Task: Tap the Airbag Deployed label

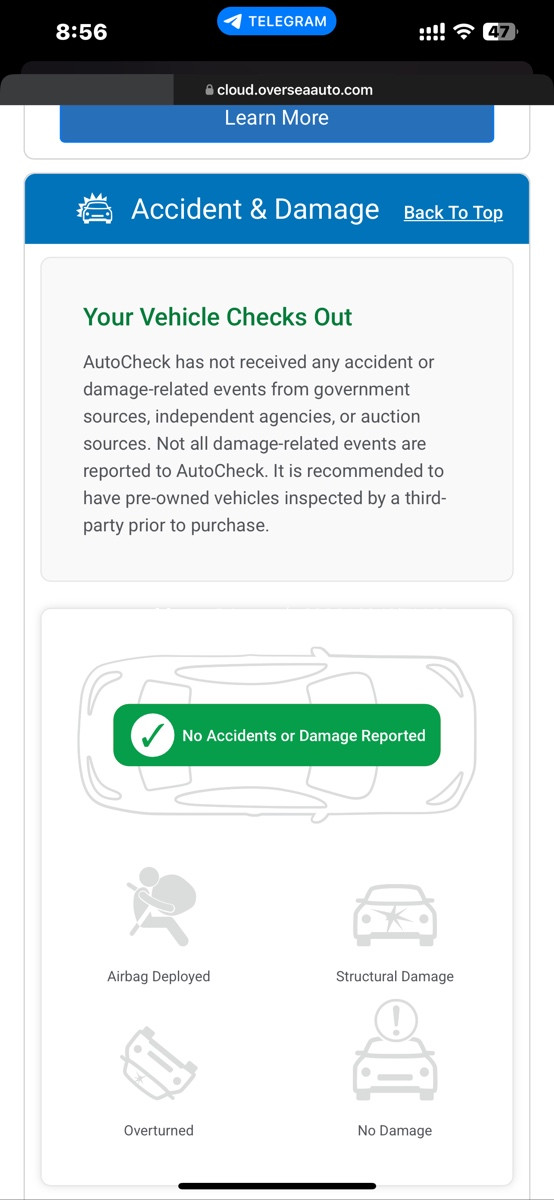Action: [159, 976]
